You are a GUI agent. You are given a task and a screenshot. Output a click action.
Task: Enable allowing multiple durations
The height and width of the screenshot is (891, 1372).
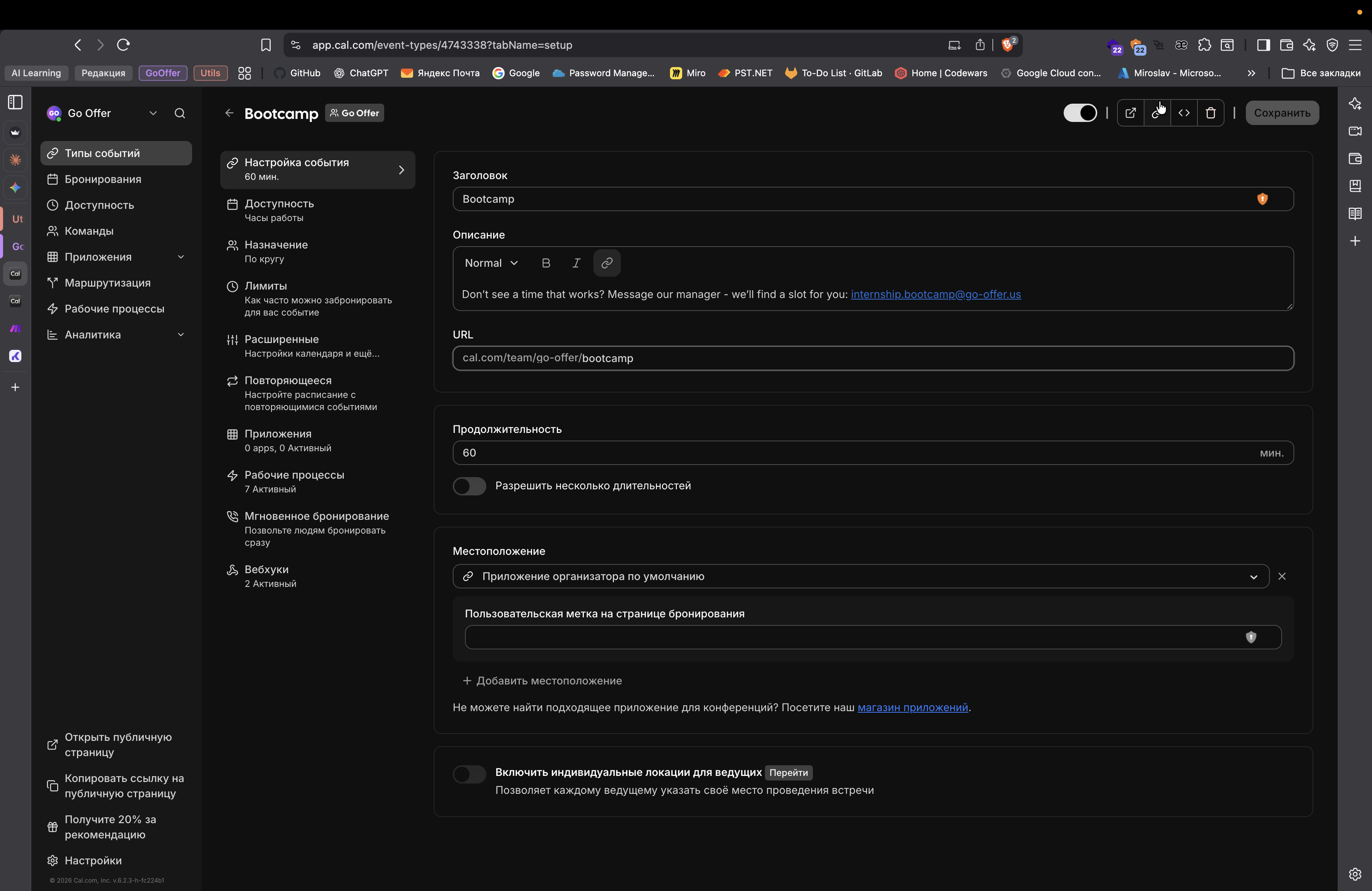pos(469,486)
